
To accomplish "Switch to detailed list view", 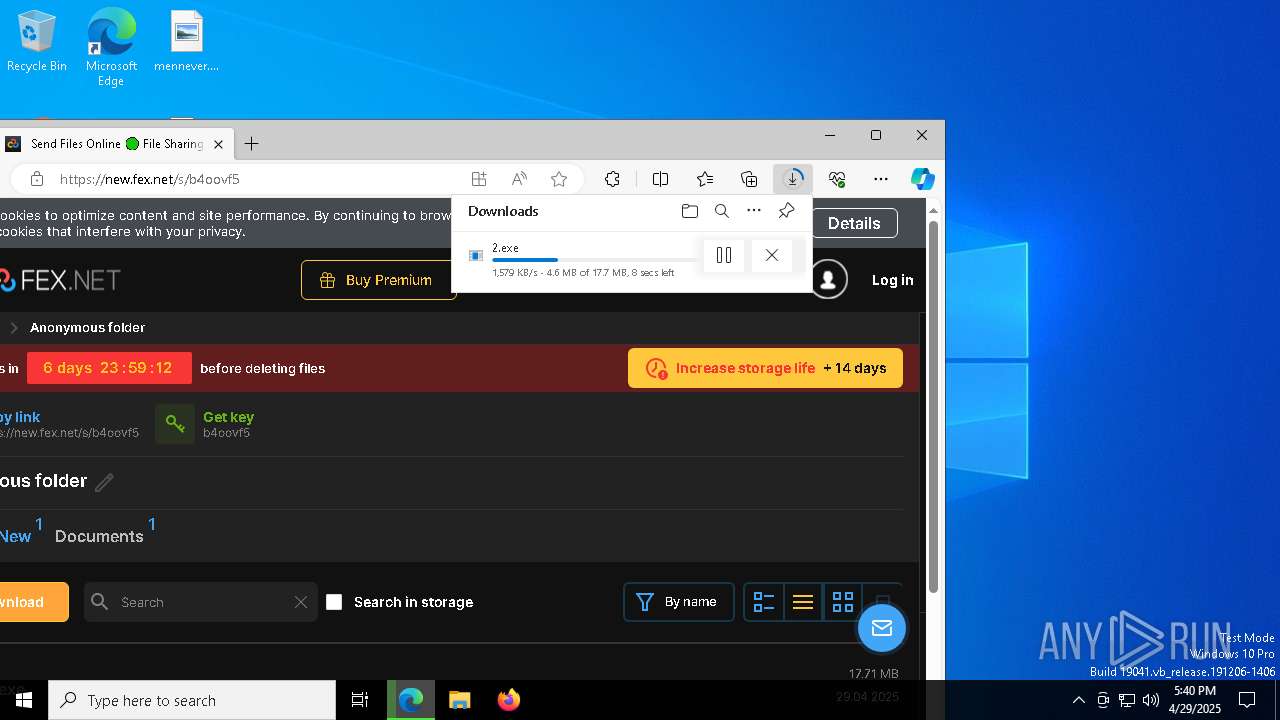I will tap(764, 602).
